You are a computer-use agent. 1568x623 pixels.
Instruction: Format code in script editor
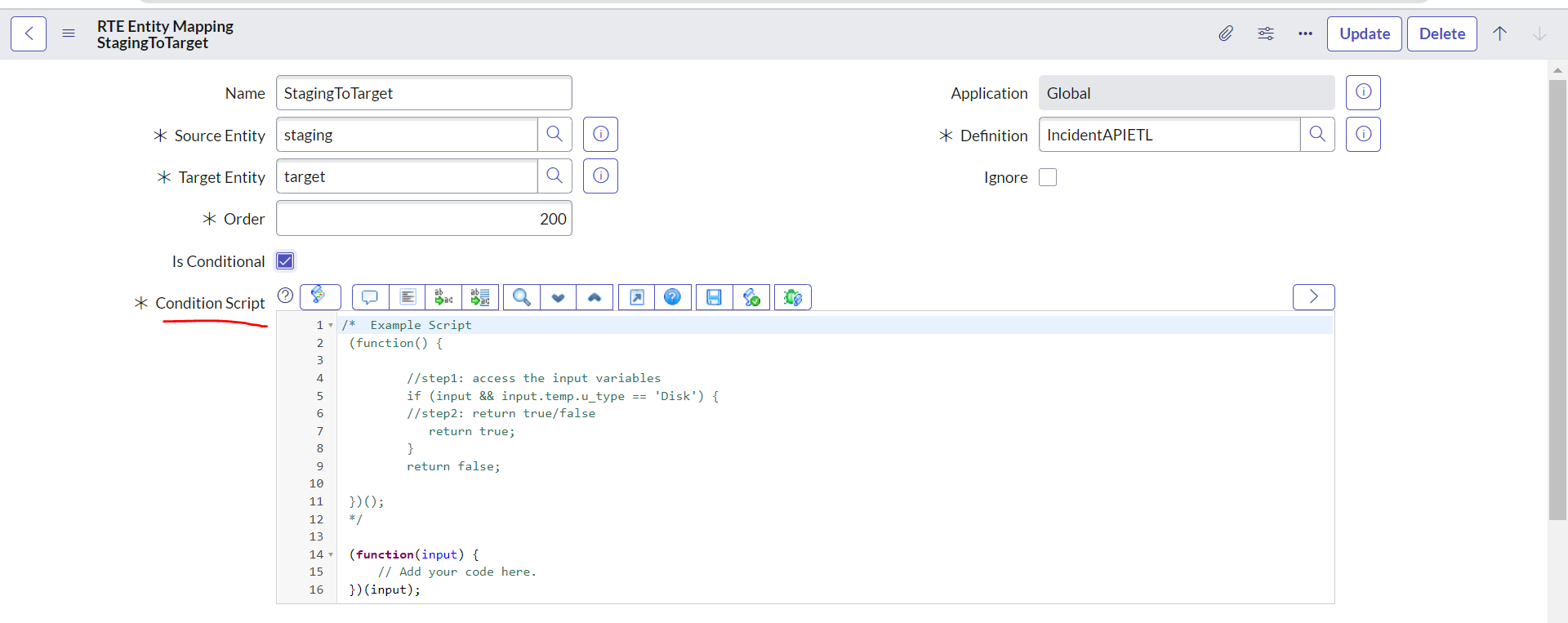click(408, 297)
